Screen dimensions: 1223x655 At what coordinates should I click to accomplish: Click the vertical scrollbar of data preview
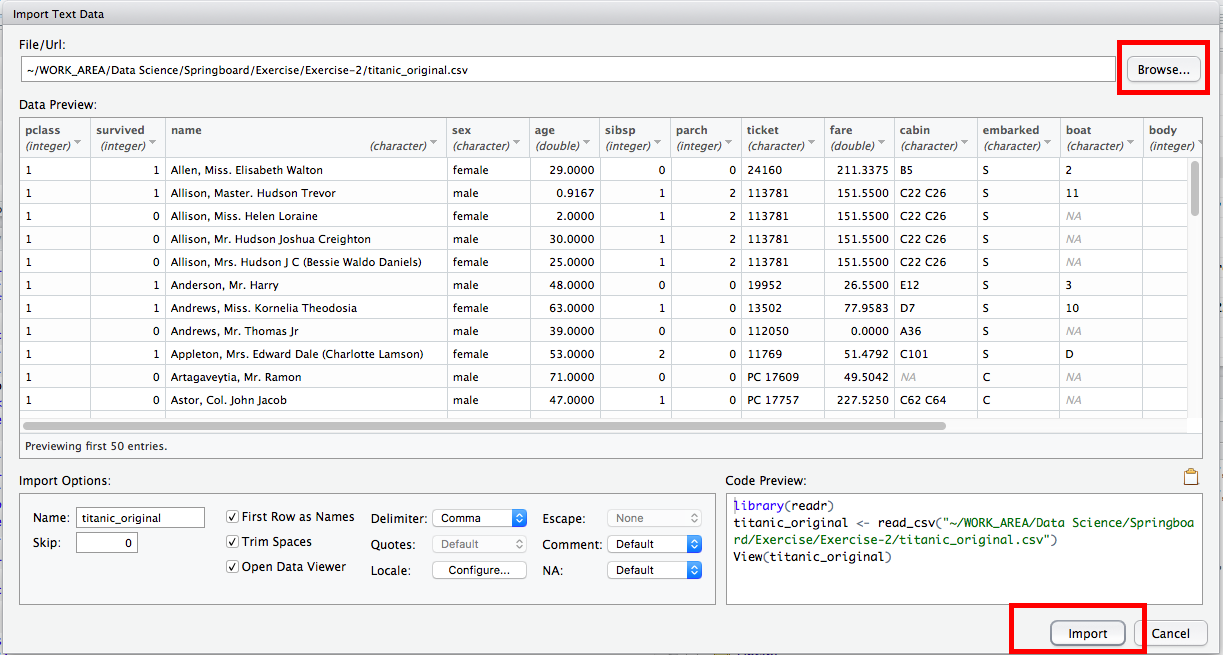(x=1195, y=187)
